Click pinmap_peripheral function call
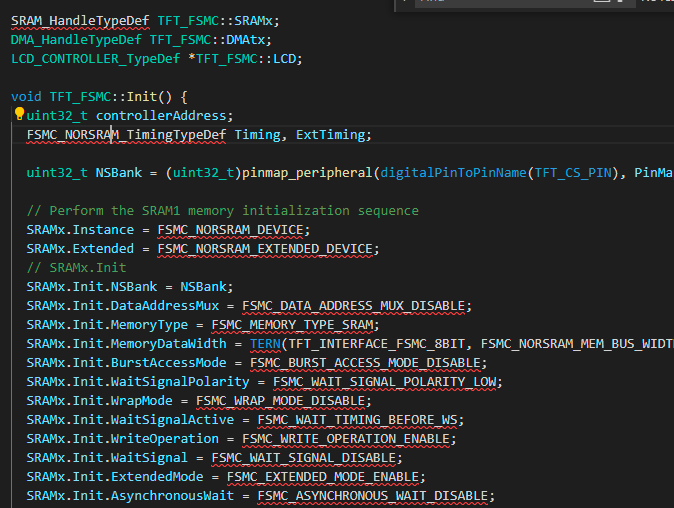Viewport: 674px width, 508px height. [307, 173]
